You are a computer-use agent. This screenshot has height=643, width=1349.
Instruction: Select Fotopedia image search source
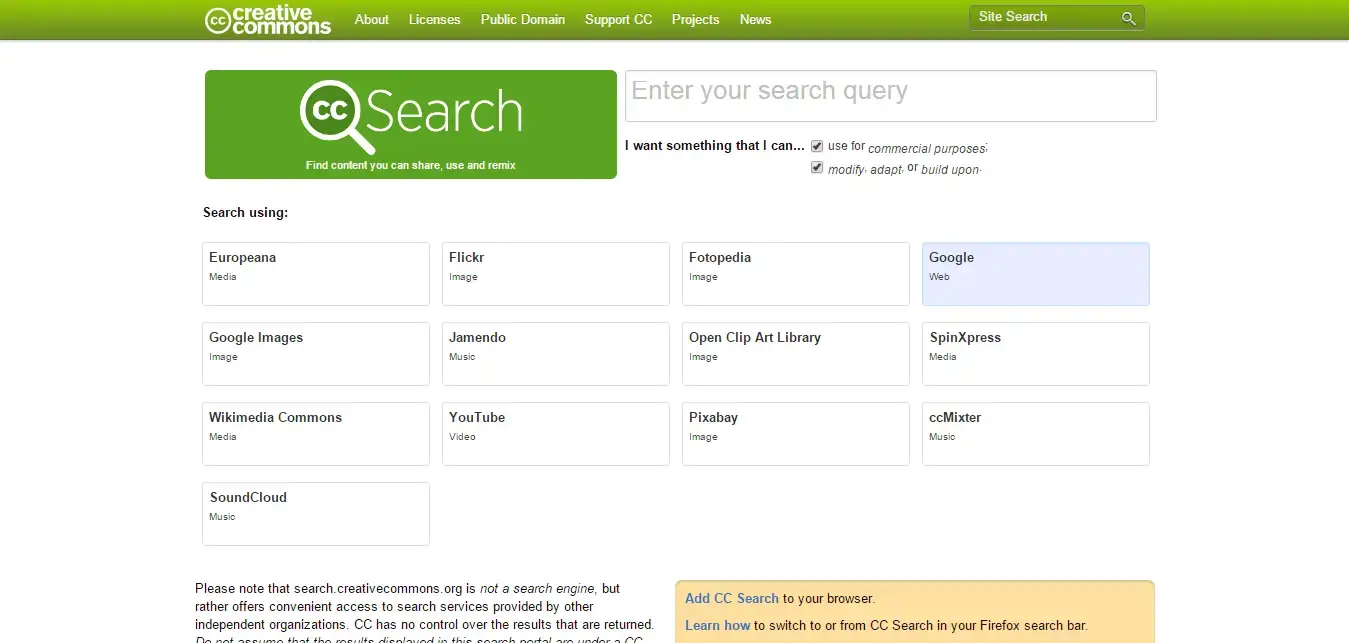[x=796, y=274]
